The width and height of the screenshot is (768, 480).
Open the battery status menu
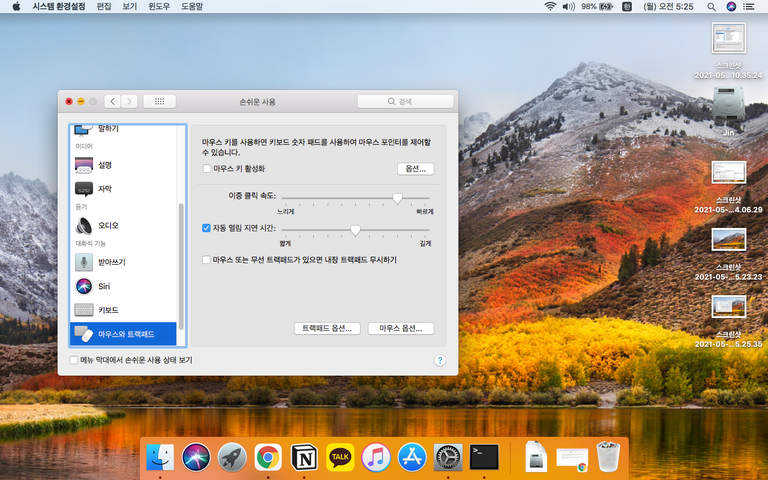597,6
